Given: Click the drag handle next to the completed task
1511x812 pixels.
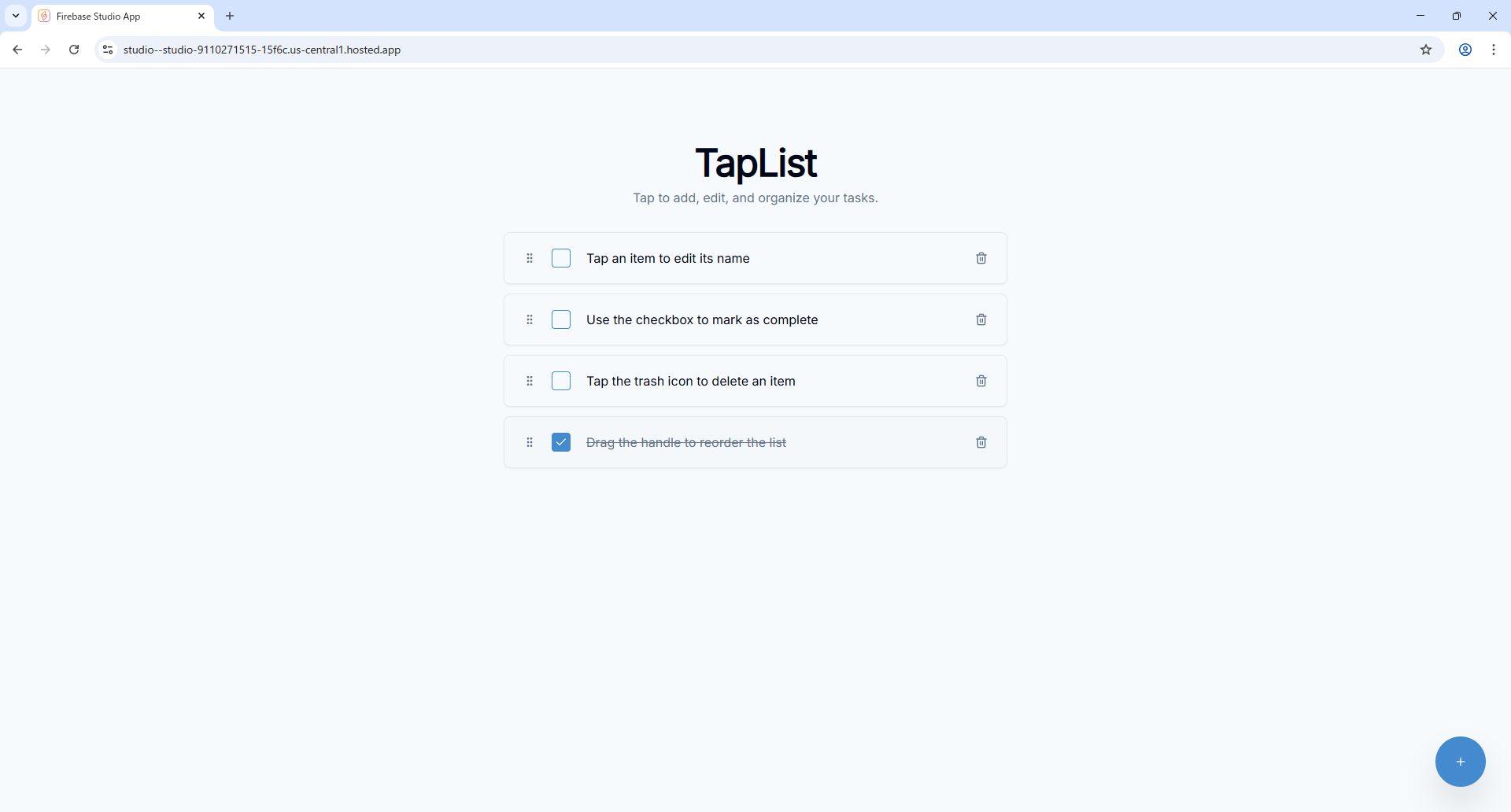Looking at the screenshot, I should click(530, 442).
